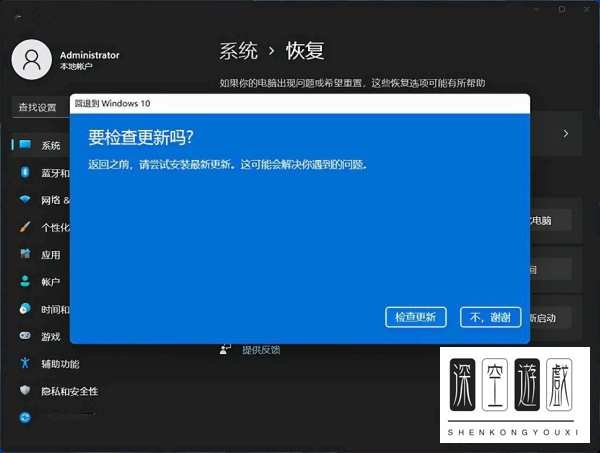Click the 帐户 person icon in sidebar
Image resolution: width=600 pixels, height=453 pixels.
(25, 281)
